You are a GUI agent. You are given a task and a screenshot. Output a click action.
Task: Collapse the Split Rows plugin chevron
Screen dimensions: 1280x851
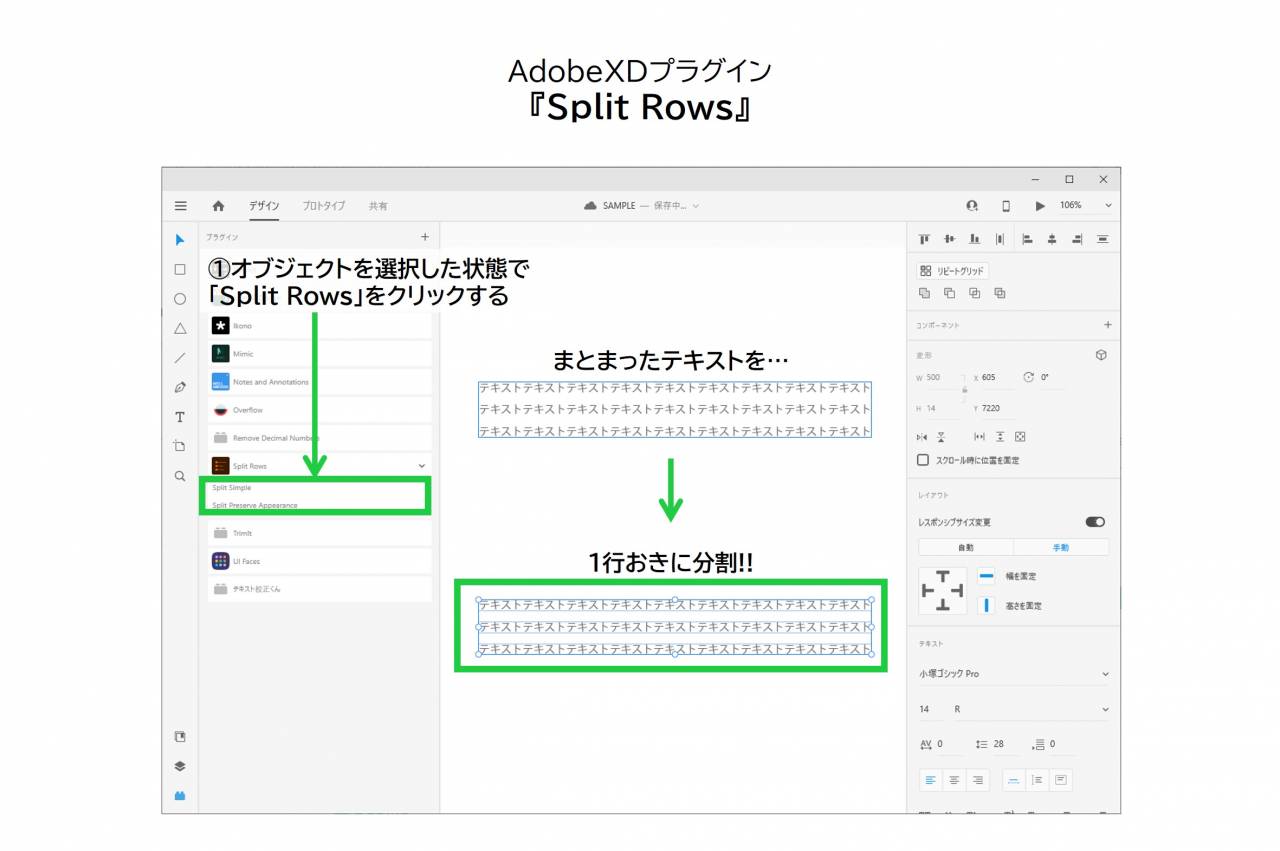click(x=422, y=466)
